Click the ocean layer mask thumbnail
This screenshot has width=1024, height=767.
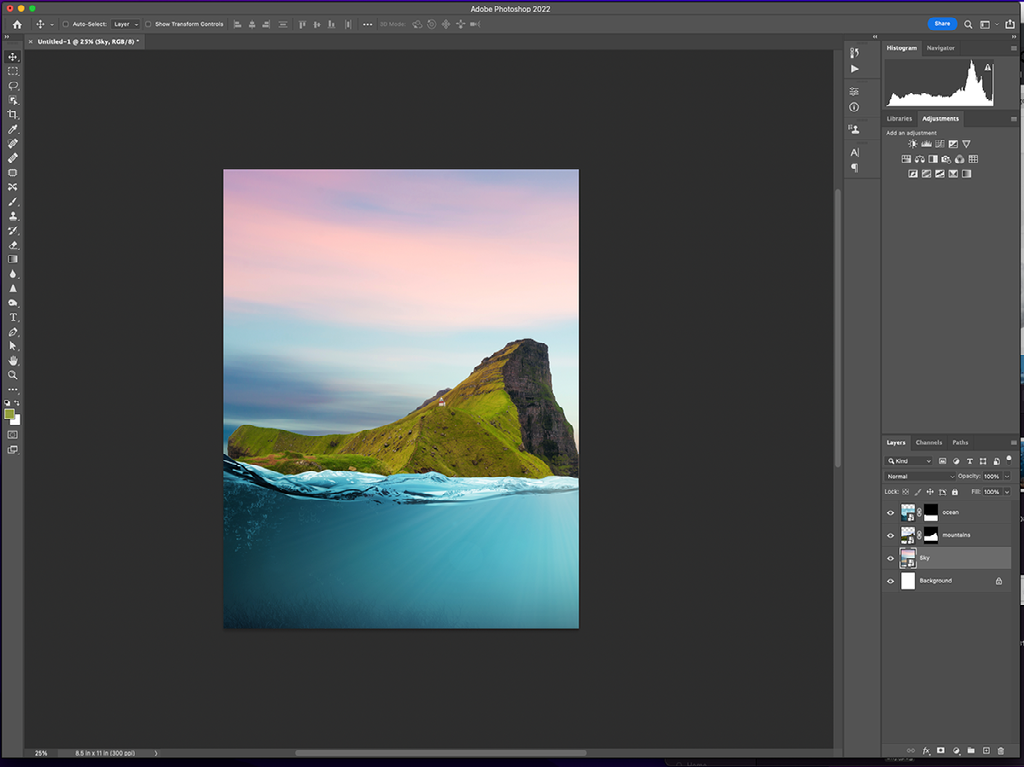pyautogui.click(x=930, y=513)
